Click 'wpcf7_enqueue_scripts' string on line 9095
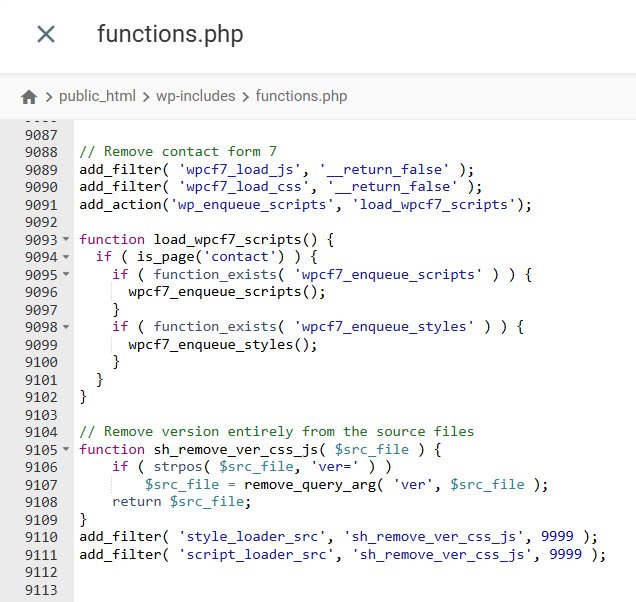 [x=388, y=275]
